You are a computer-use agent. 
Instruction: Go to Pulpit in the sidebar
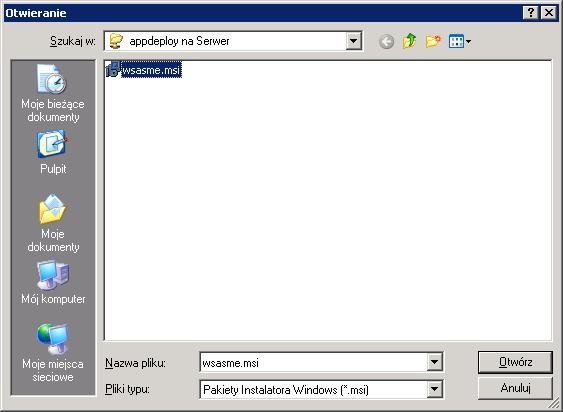coord(53,153)
